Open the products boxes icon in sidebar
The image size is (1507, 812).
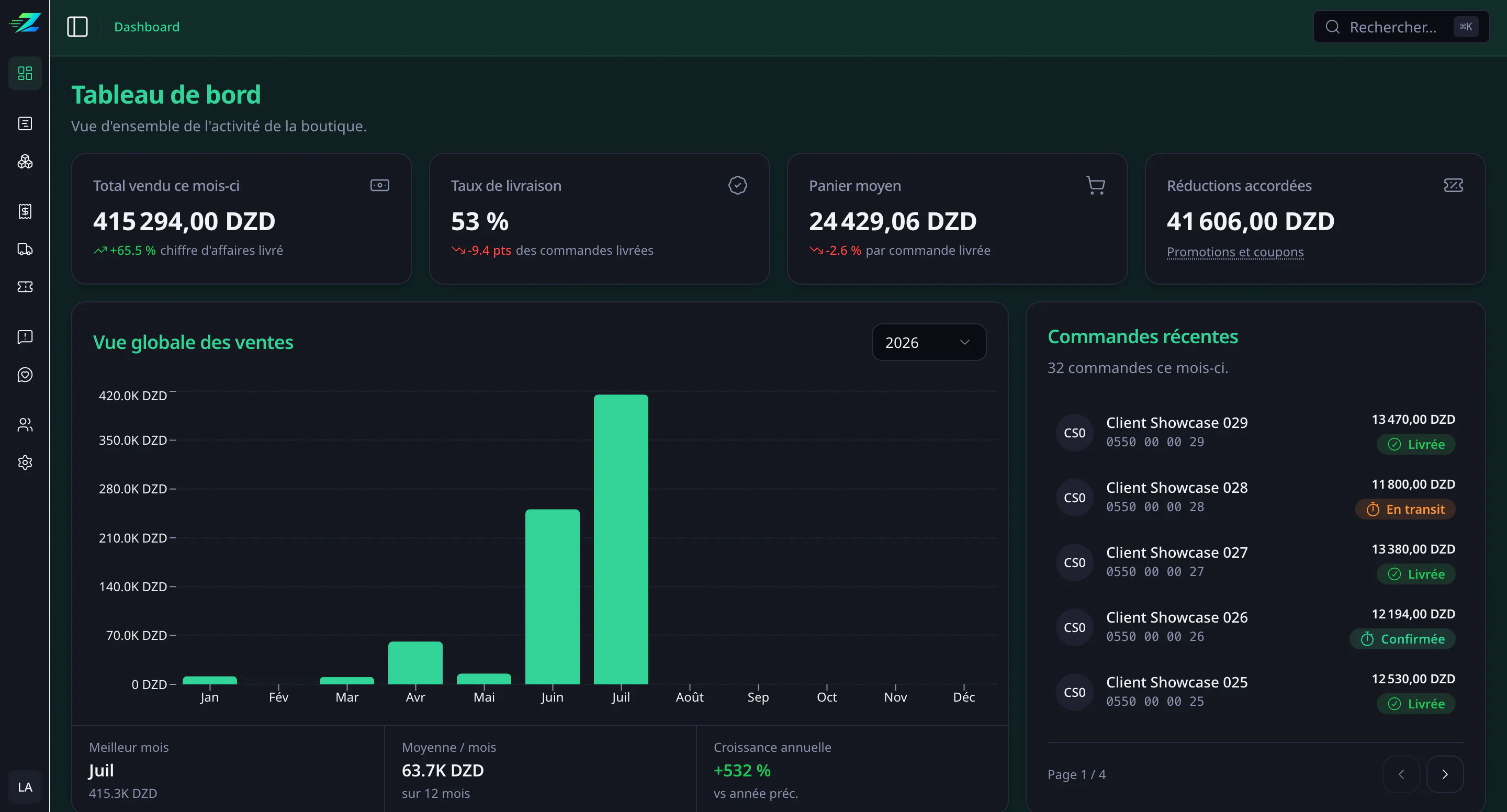pos(25,162)
